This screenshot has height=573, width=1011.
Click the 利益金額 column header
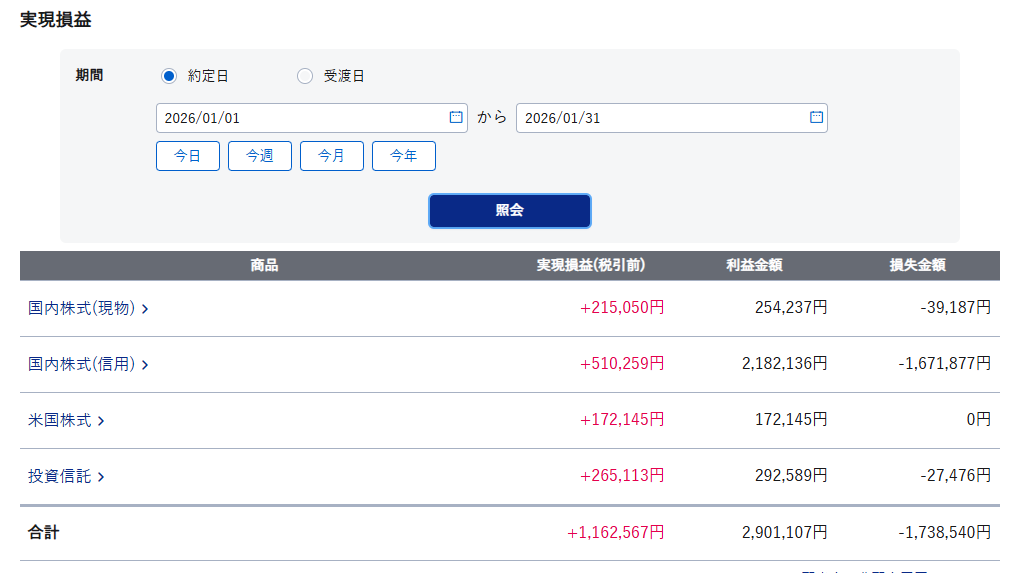[x=754, y=266]
